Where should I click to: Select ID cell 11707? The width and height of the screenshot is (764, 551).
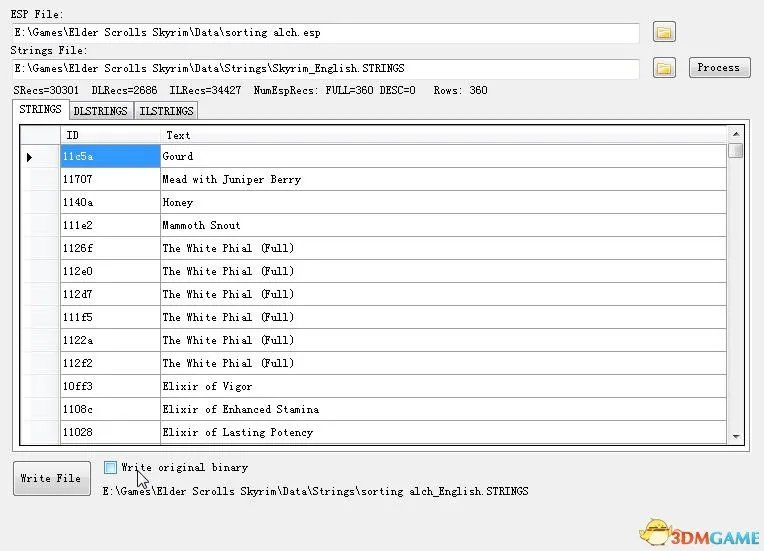point(111,179)
